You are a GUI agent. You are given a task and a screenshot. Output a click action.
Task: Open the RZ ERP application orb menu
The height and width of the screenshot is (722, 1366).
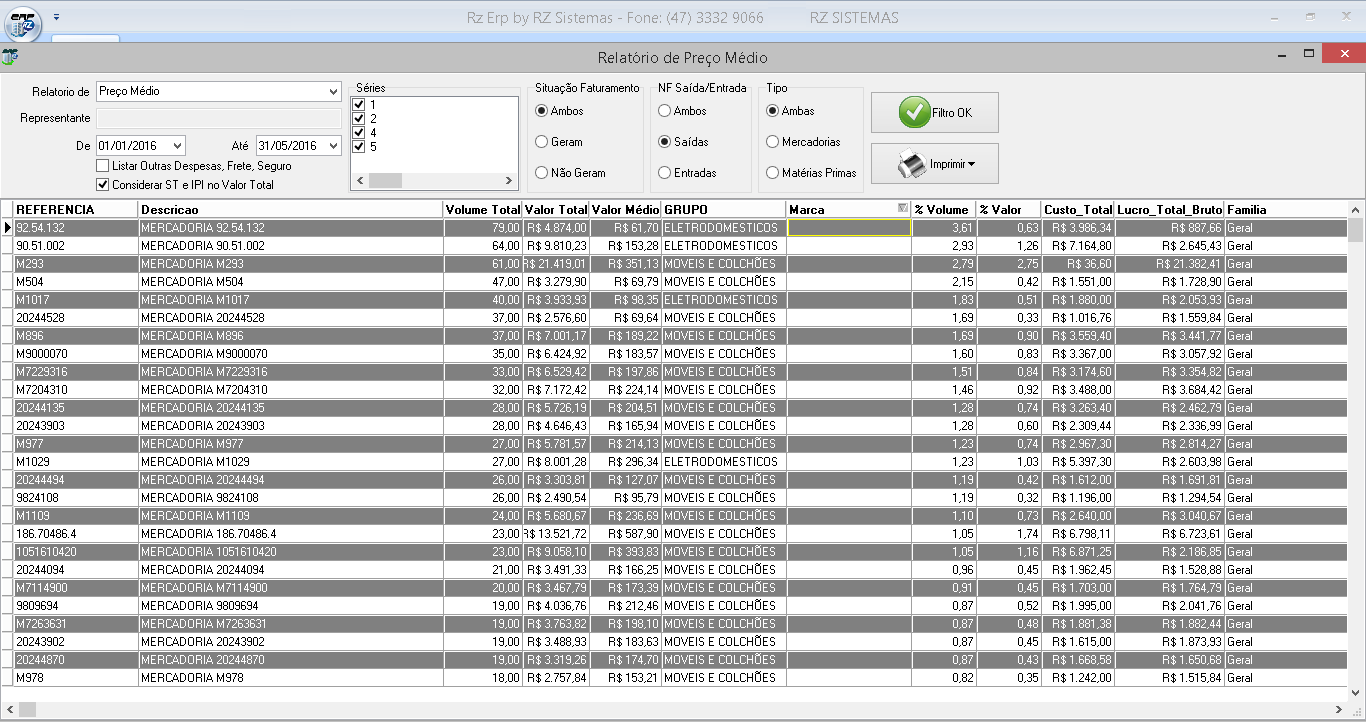tap(24, 21)
